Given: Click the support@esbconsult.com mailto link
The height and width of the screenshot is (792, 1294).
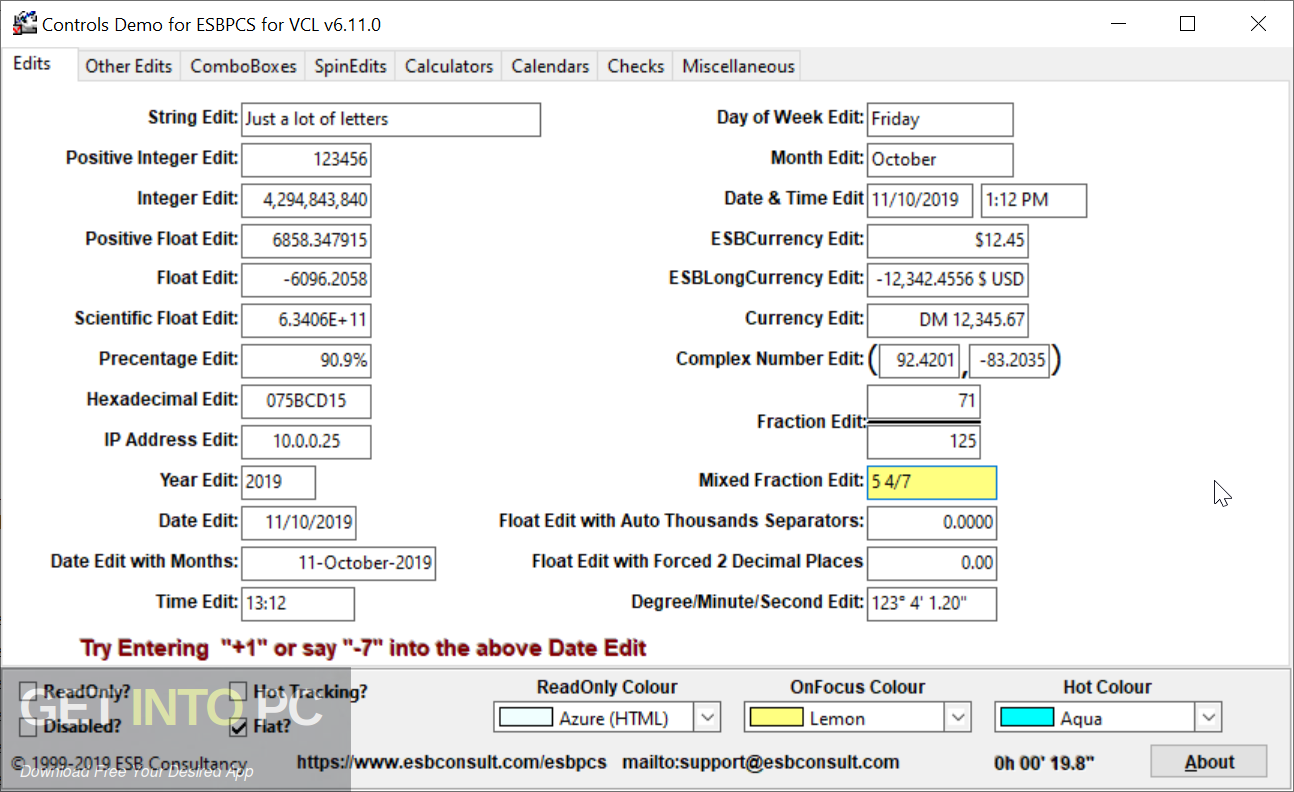Looking at the screenshot, I should point(761,762).
